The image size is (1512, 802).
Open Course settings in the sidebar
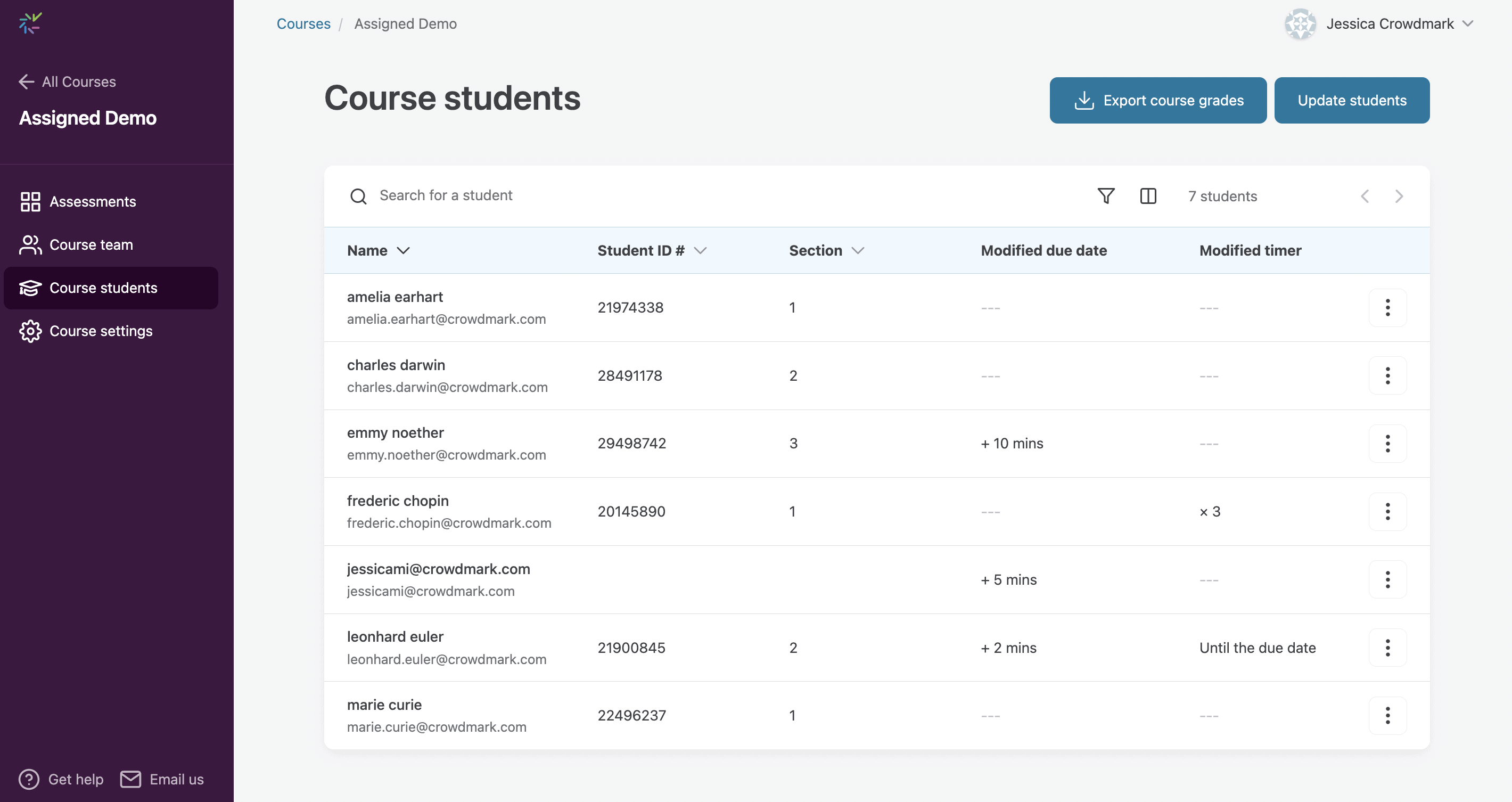tap(101, 331)
